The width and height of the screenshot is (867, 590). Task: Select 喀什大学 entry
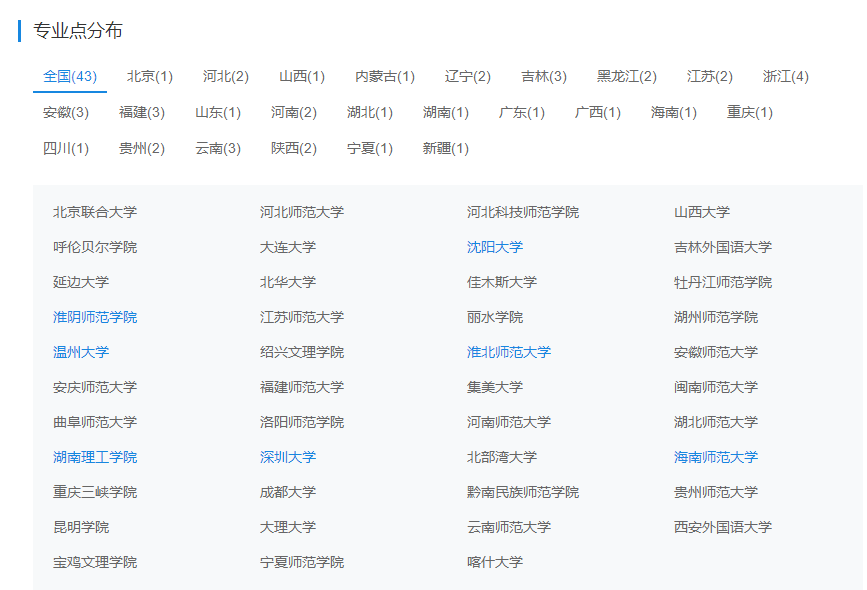coord(495,562)
